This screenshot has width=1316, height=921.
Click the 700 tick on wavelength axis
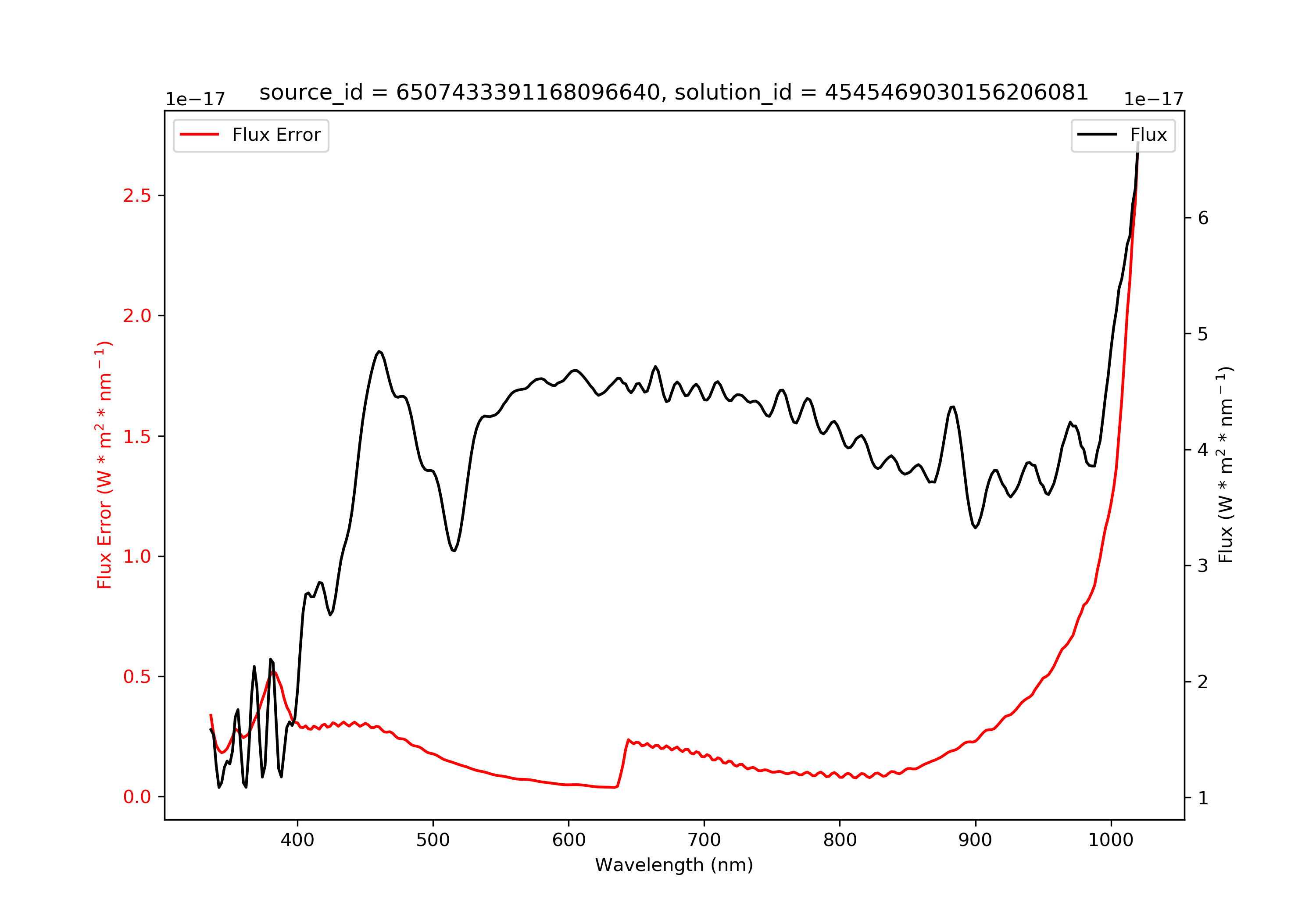point(704,840)
